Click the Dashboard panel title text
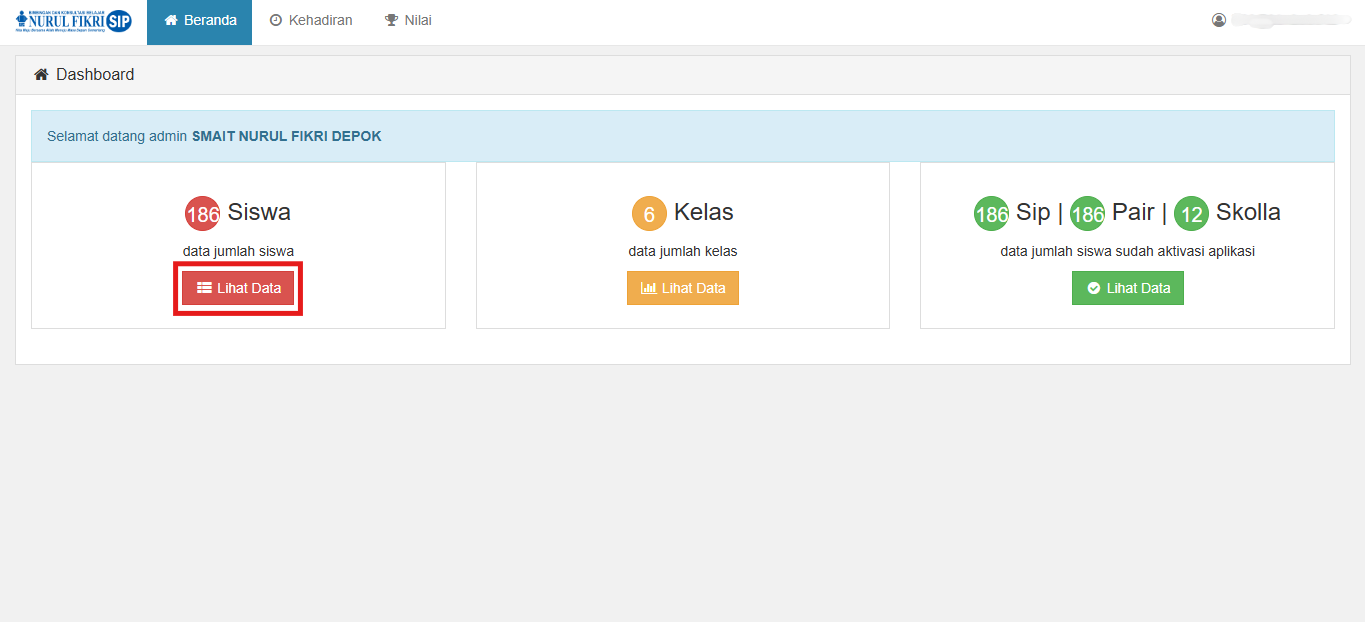The height and width of the screenshot is (622, 1365). click(x=95, y=75)
